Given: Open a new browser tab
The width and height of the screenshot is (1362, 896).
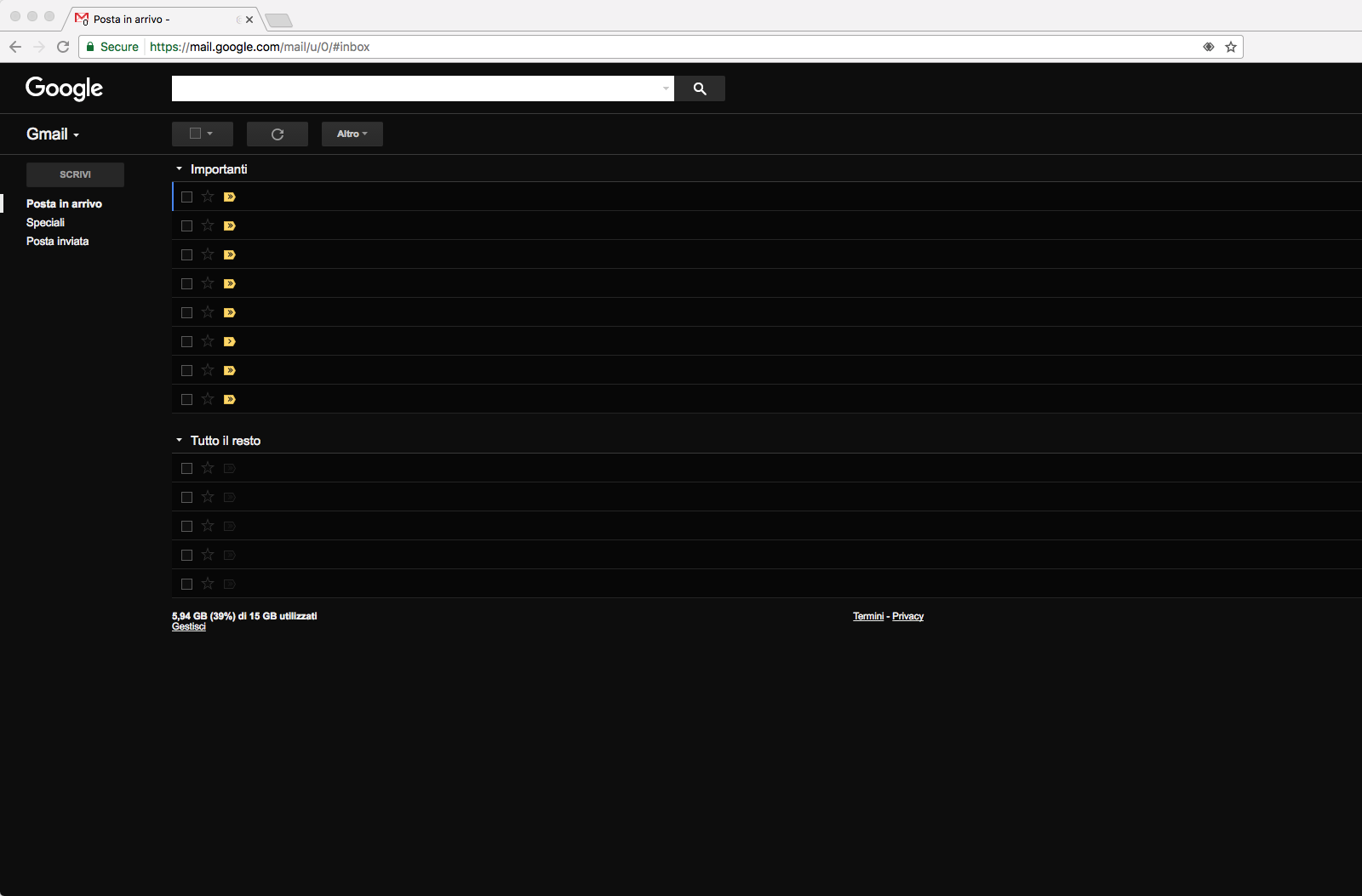Looking at the screenshot, I should tap(278, 20).
